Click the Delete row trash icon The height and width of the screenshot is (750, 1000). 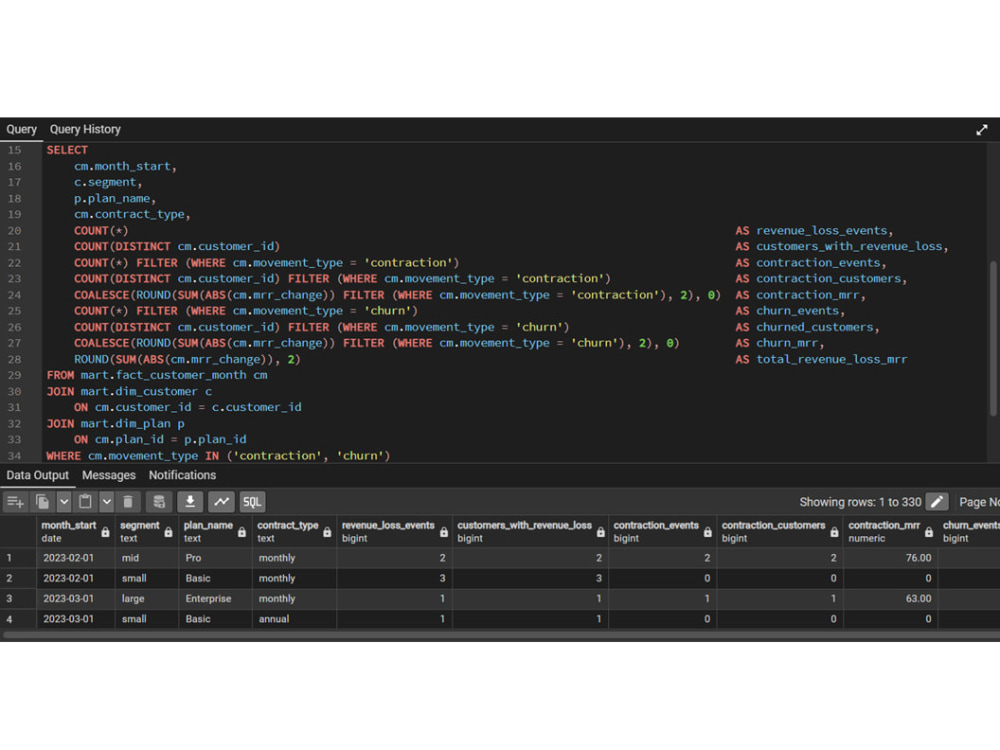[128, 502]
